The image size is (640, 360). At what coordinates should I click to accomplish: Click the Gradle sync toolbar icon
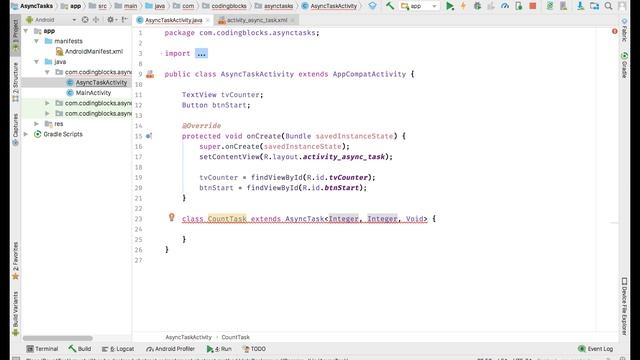coord(550,6)
